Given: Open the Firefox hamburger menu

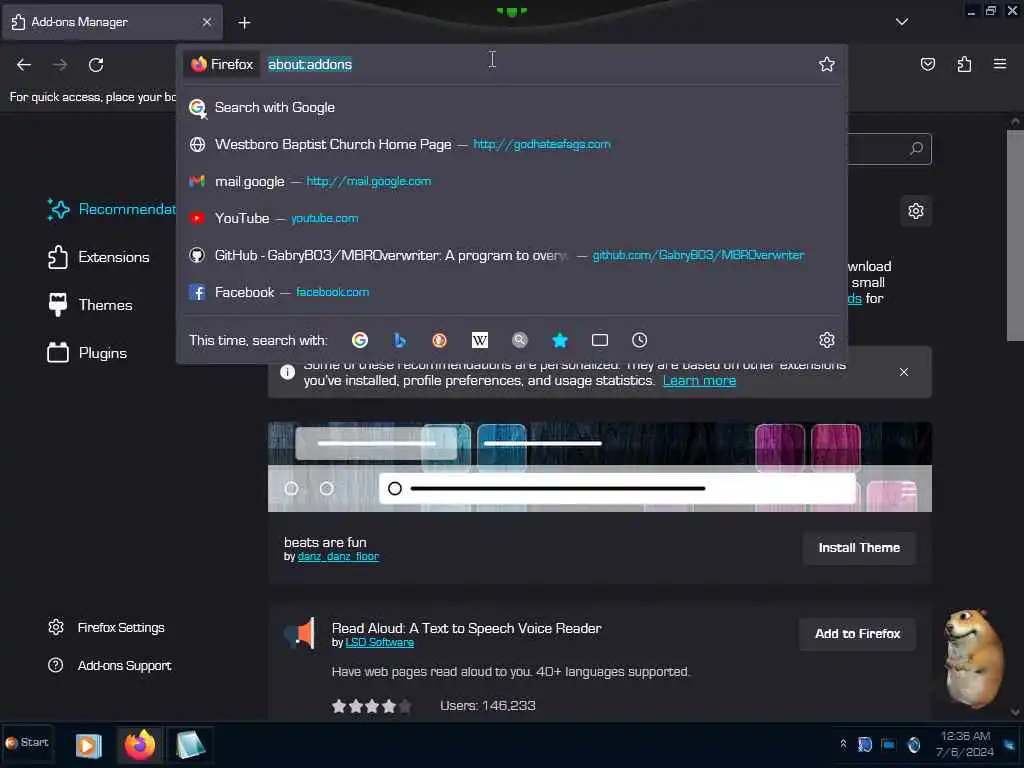Looking at the screenshot, I should 1000,64.
